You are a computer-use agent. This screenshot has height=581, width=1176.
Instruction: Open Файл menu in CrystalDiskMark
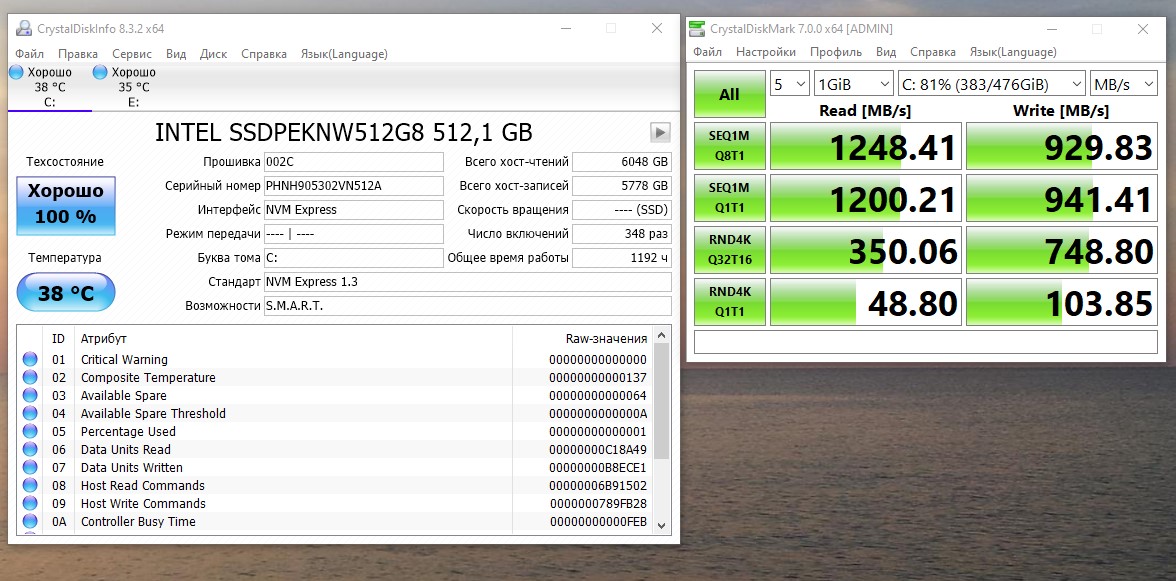[707, 52]
